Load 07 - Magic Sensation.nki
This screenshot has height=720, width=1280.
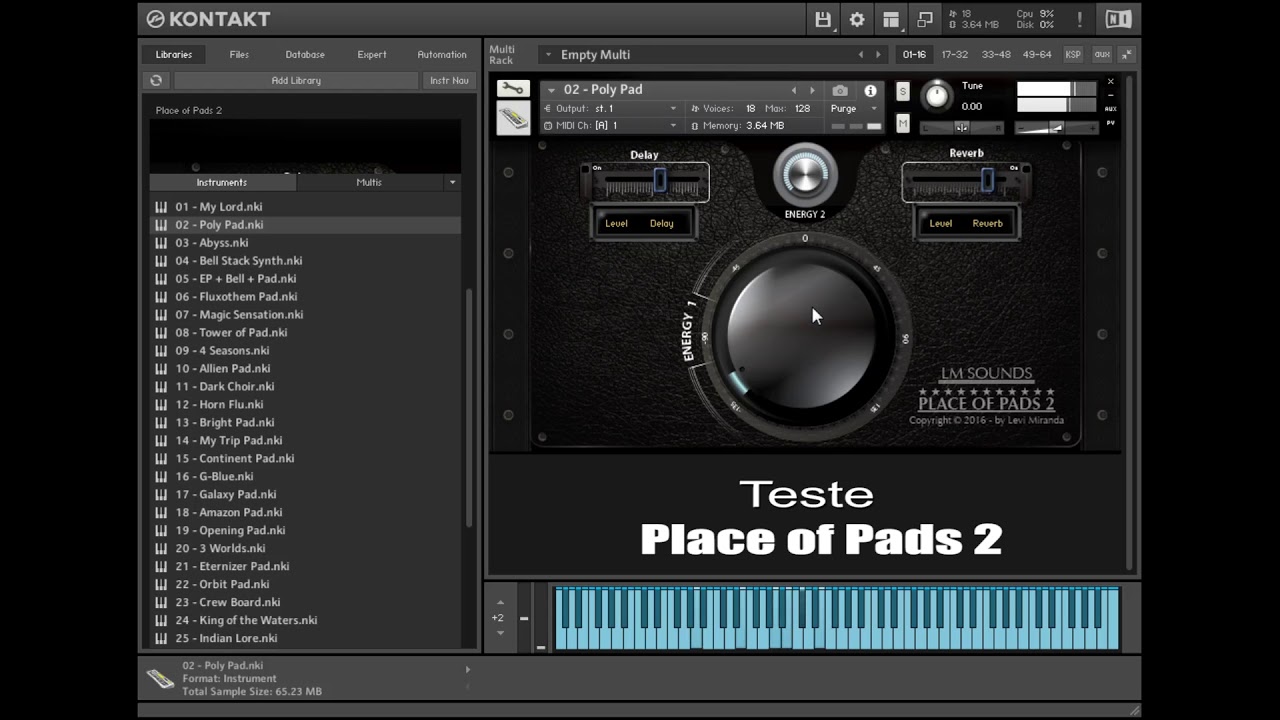[239, 315]
